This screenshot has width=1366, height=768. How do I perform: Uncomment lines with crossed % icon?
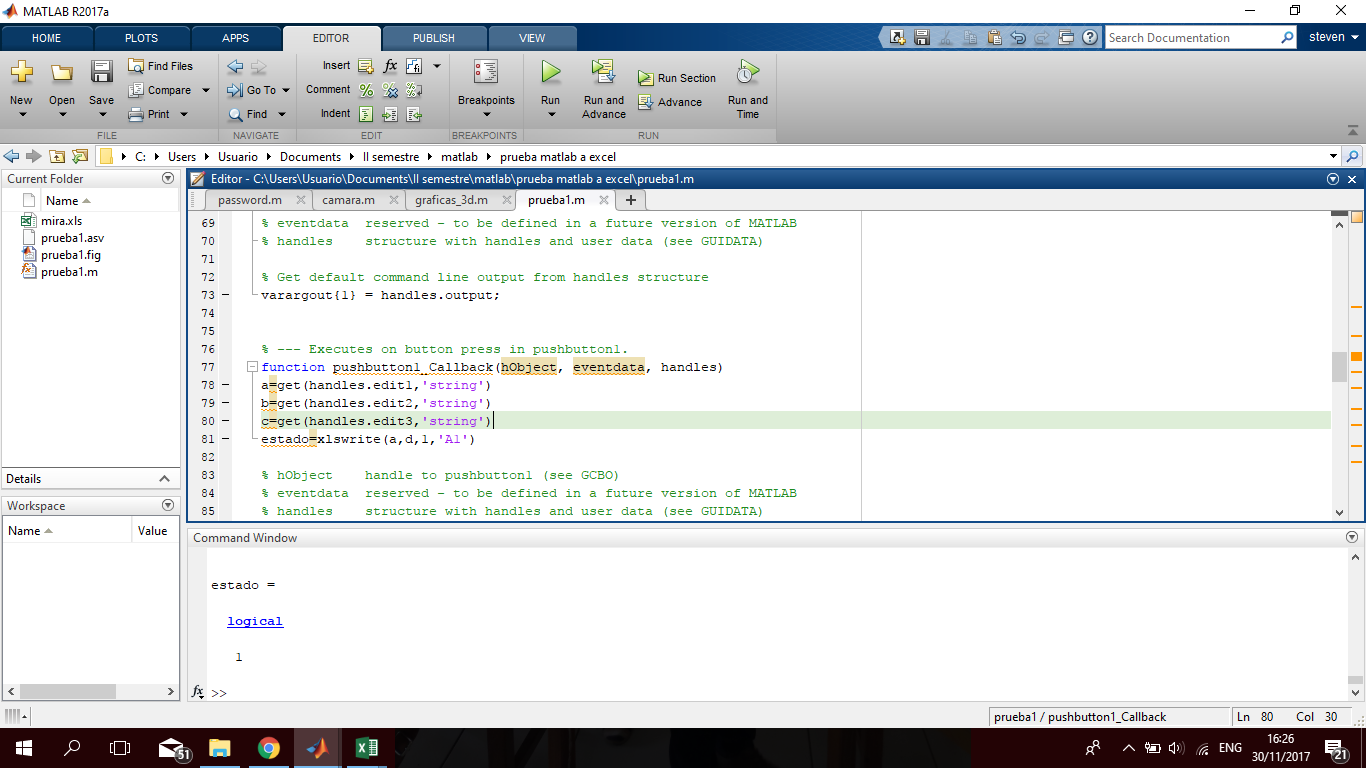tap(390, 90)
